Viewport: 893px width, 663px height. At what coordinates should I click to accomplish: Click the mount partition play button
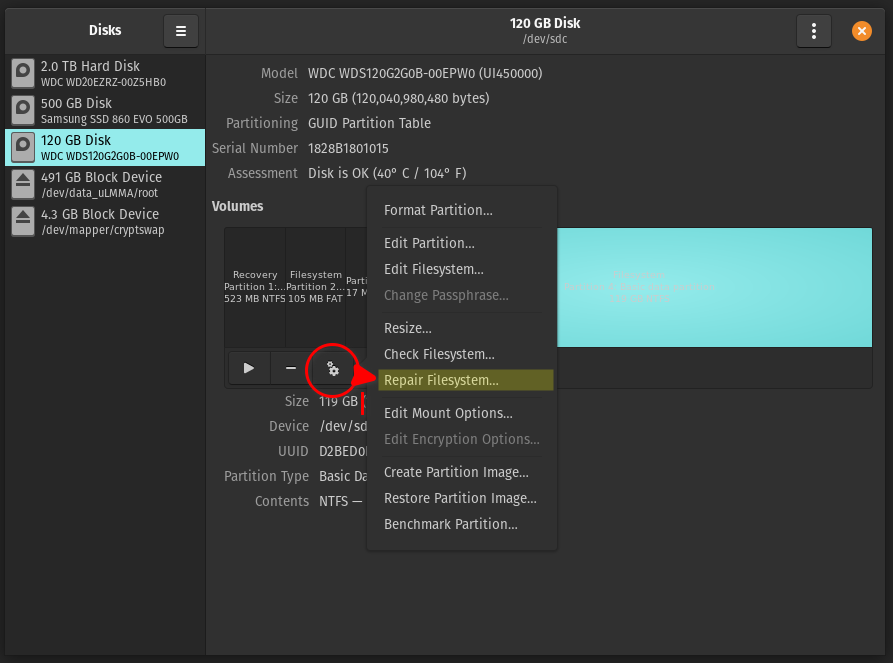coord(249,368)
